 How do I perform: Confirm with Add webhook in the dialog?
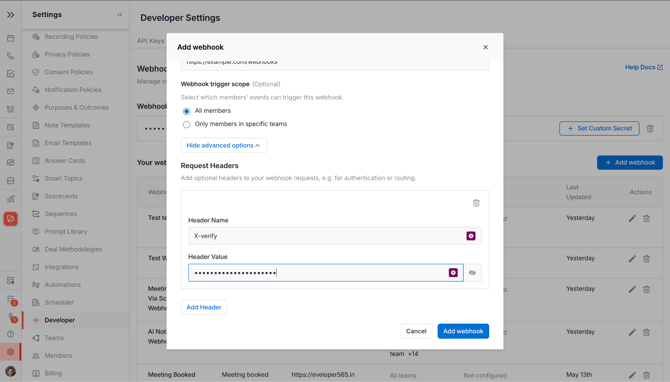coord(463,331)
